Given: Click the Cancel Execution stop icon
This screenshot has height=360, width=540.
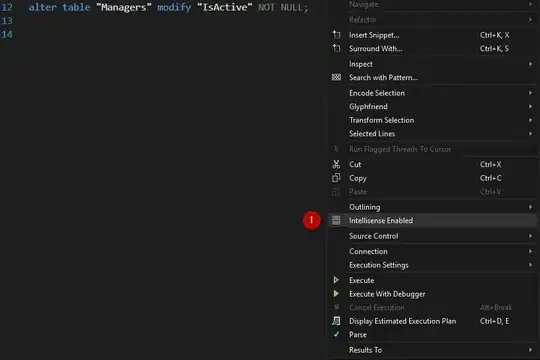Looking at the screenshot, I should point(336,307).
